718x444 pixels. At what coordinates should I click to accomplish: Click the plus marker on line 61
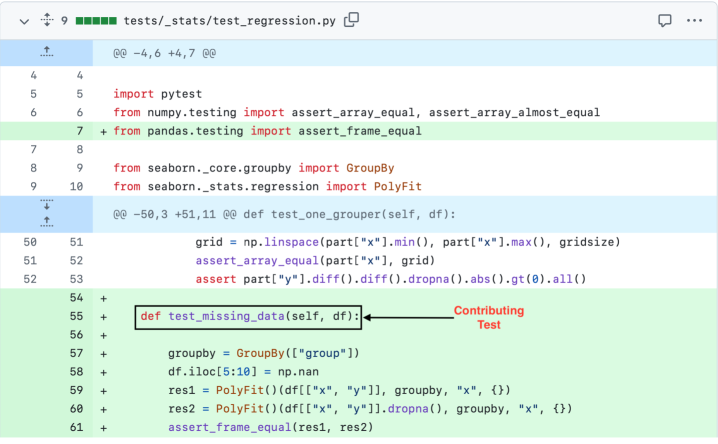point(103,428)
